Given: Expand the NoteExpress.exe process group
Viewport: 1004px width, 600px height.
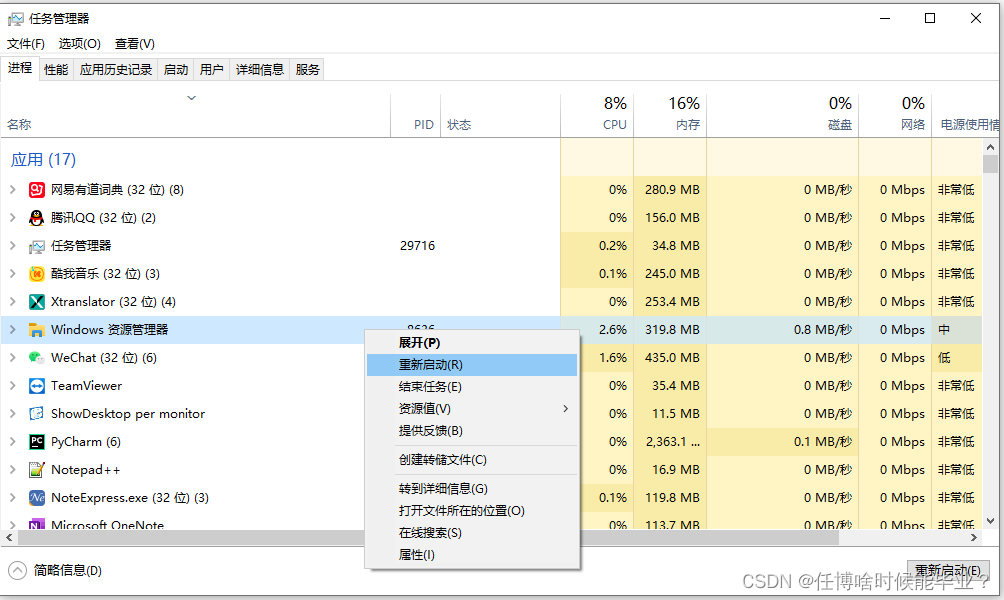Looking at the screenshot, I should pyautogui.click(x=12, y=498).
